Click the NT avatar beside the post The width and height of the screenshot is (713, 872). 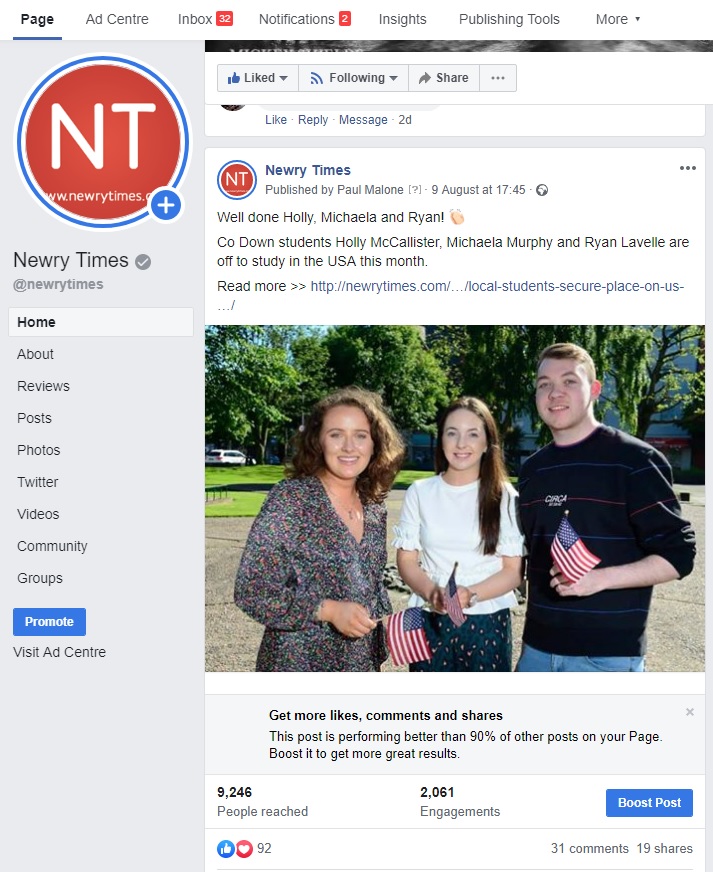coord(237,180)
